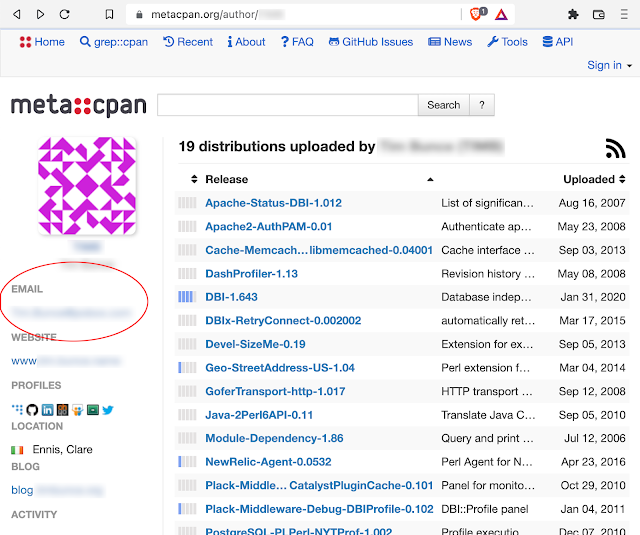Open the NewRelic-Agent-0.0532 release
The image size is (640, 535).
tap(268, 462)
